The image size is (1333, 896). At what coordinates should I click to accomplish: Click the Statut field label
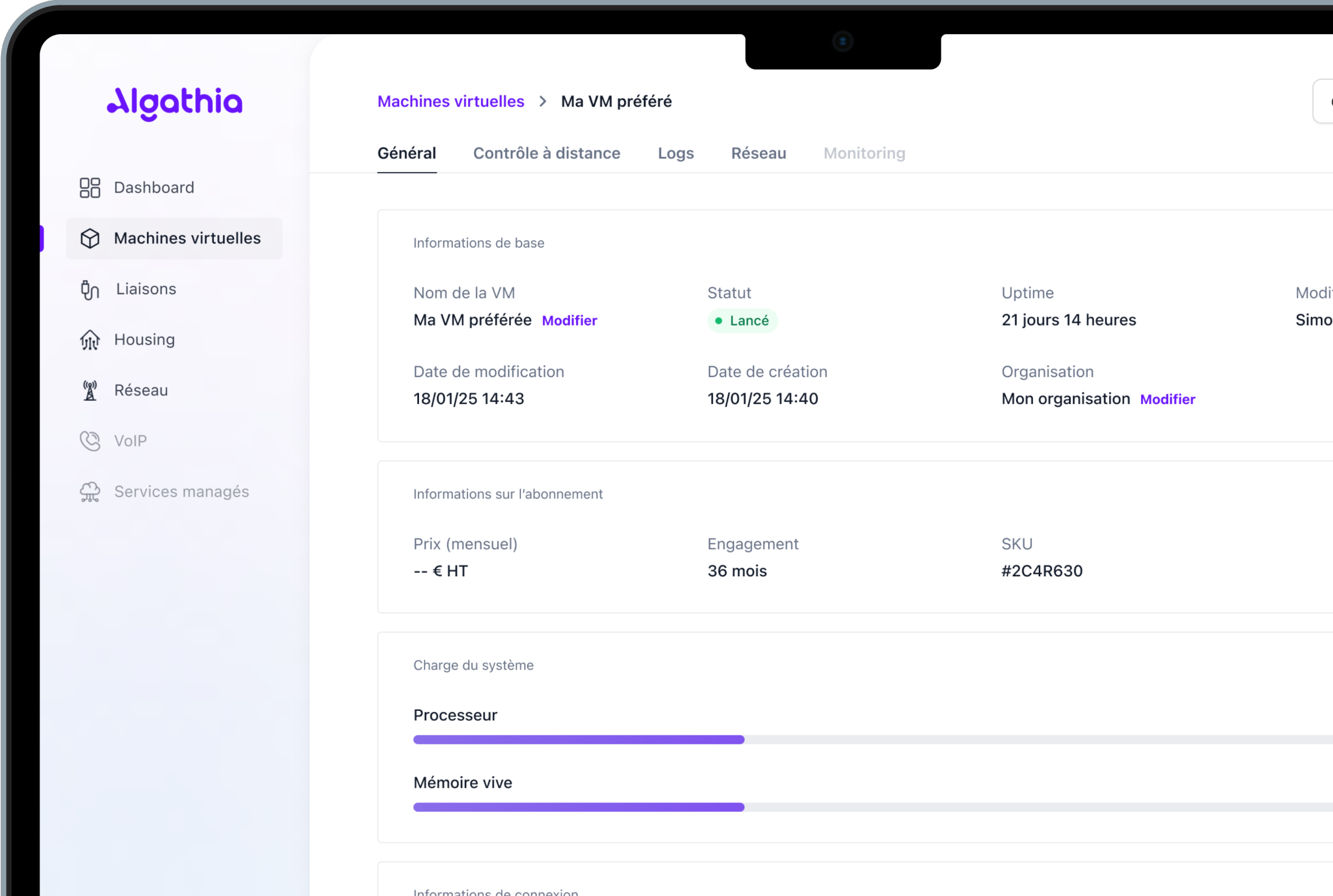(729, 293)
